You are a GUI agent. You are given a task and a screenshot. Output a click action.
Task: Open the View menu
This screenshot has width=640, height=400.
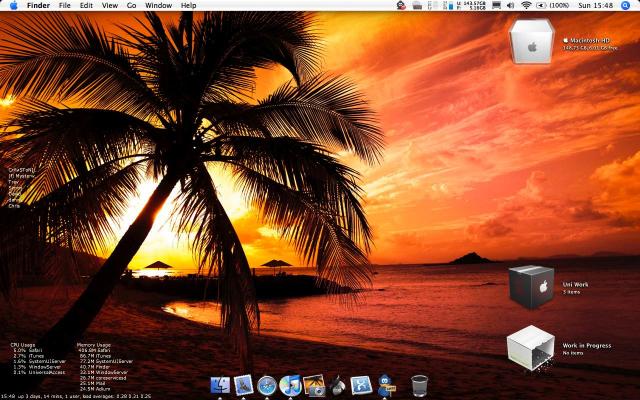click(110, 5)
